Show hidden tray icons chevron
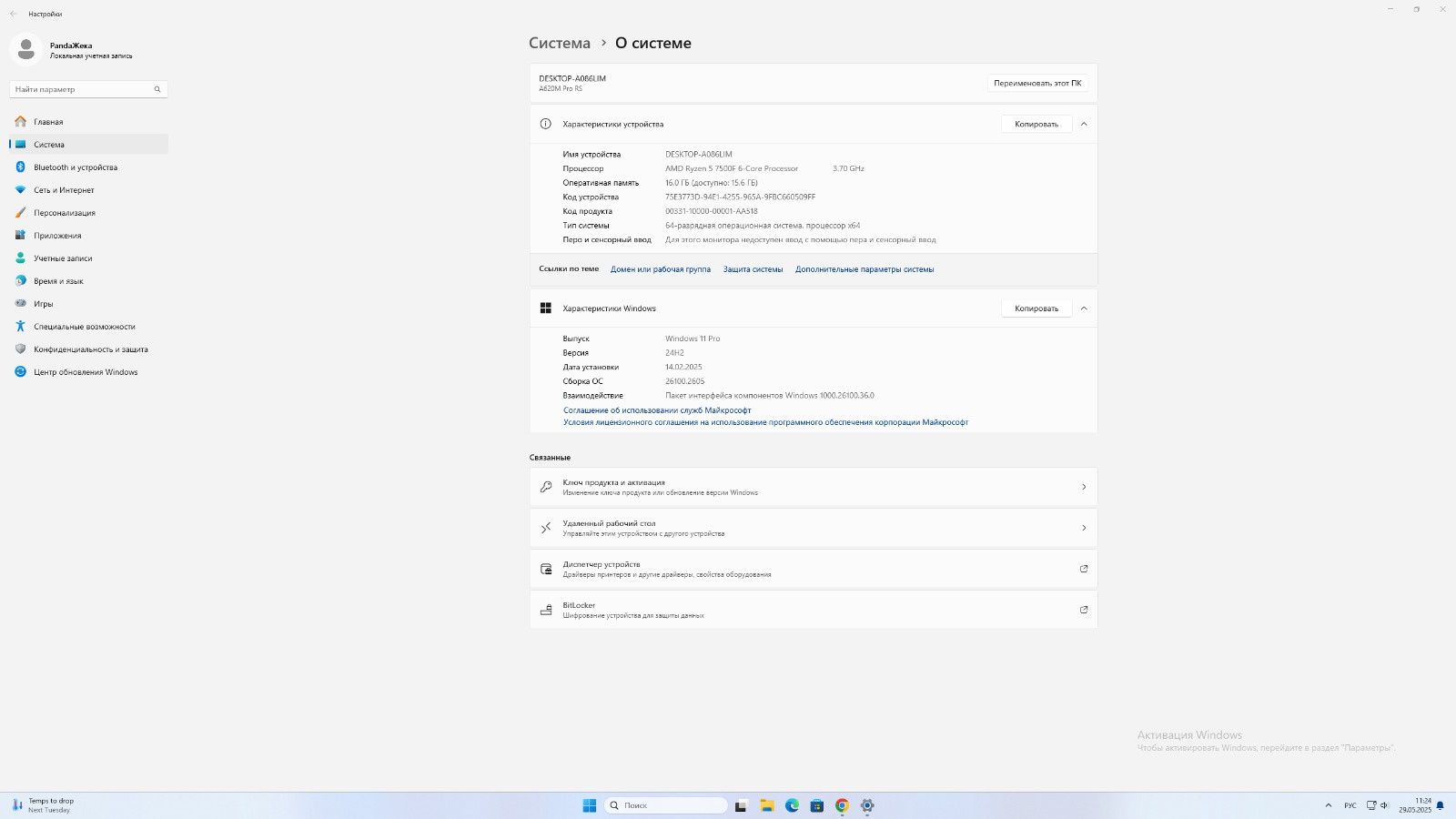The width and height of the screenshot is (1456, 819). click(1328, 805)
